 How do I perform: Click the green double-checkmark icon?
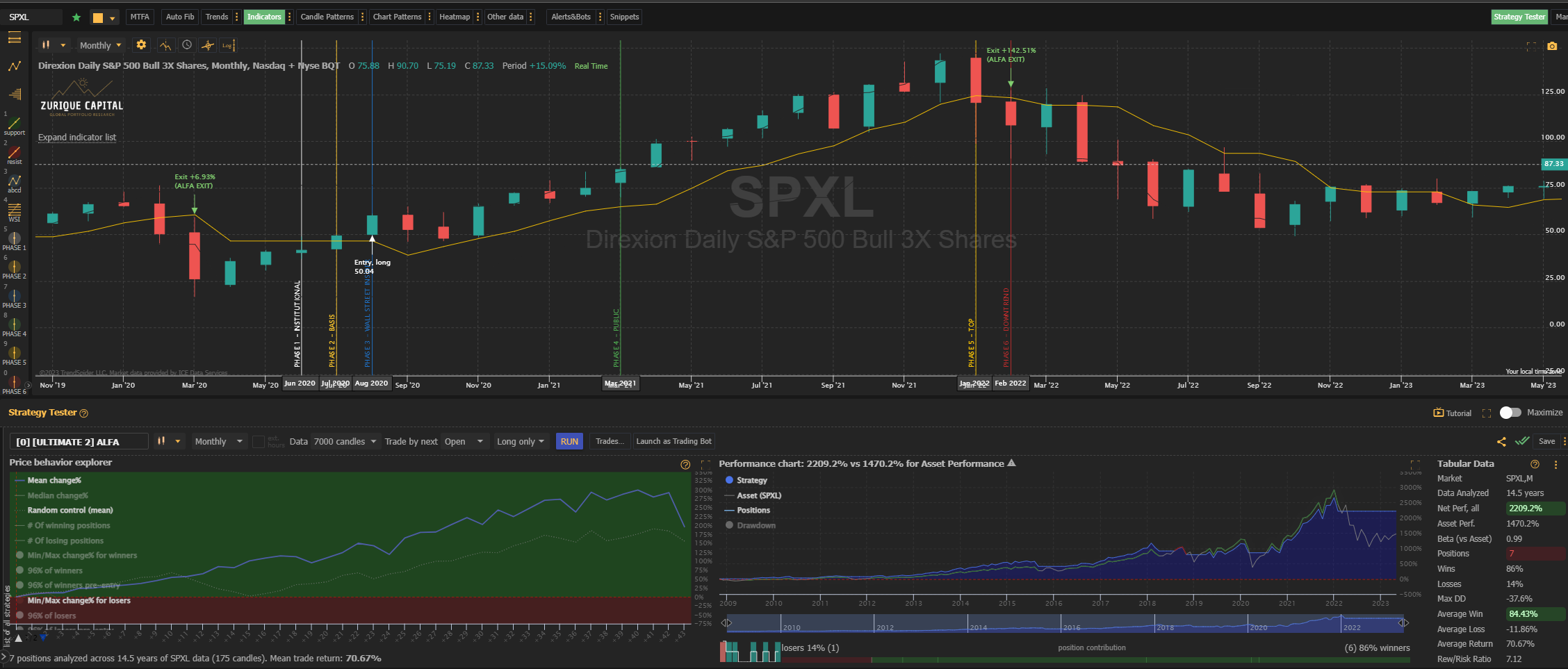click(x=1522, y=441)
